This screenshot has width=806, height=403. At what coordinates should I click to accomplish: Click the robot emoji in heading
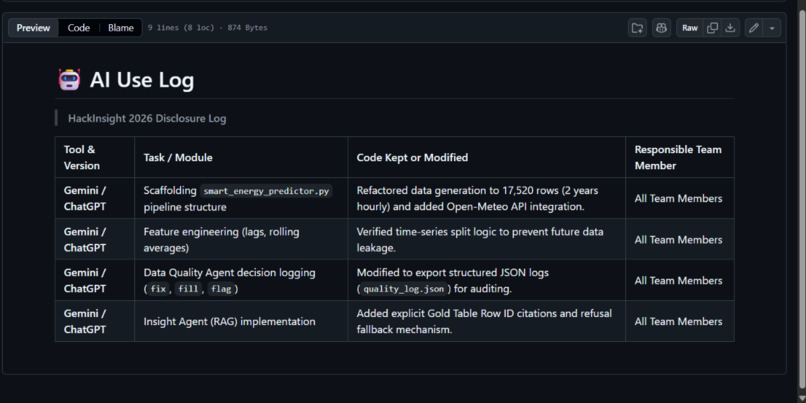(69, 80)
